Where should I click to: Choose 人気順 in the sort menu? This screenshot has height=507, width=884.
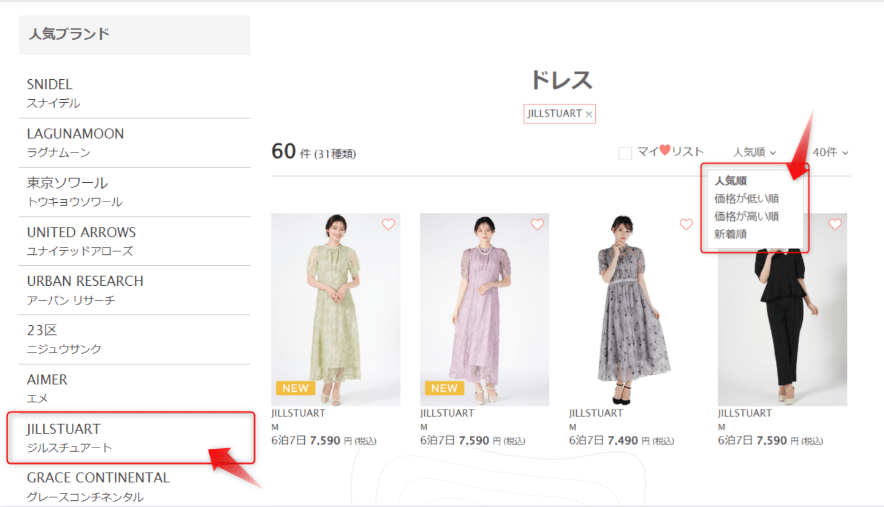pyautogui.click(x=731, y=181)
